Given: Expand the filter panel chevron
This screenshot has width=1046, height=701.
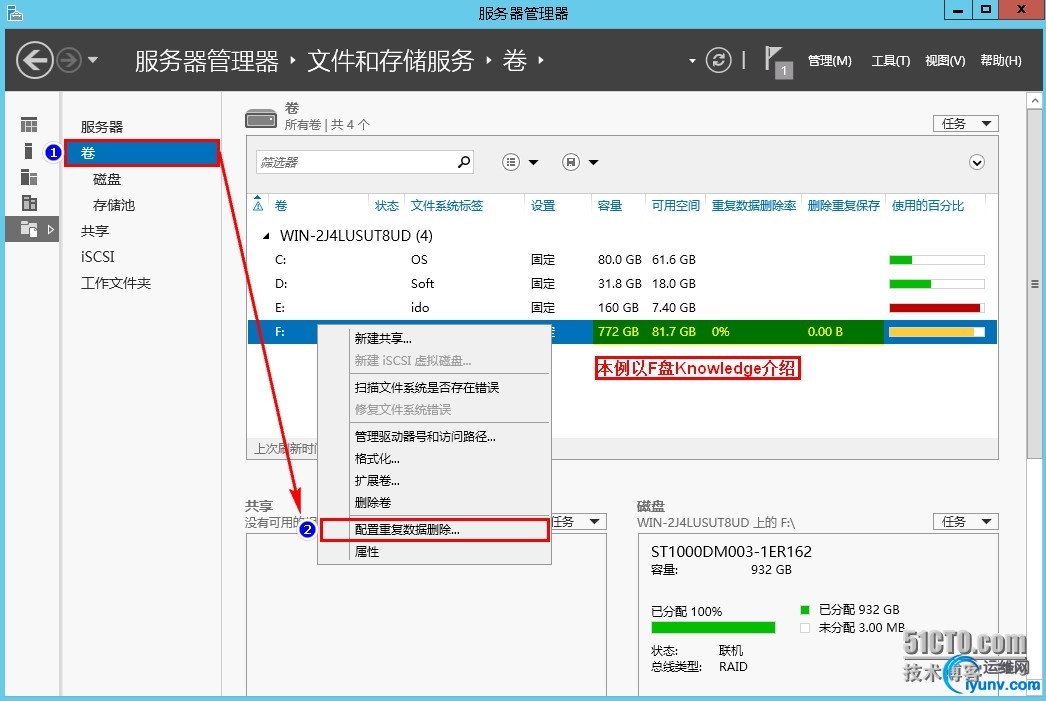Looking at the screenshot, I should coord(977,162).
